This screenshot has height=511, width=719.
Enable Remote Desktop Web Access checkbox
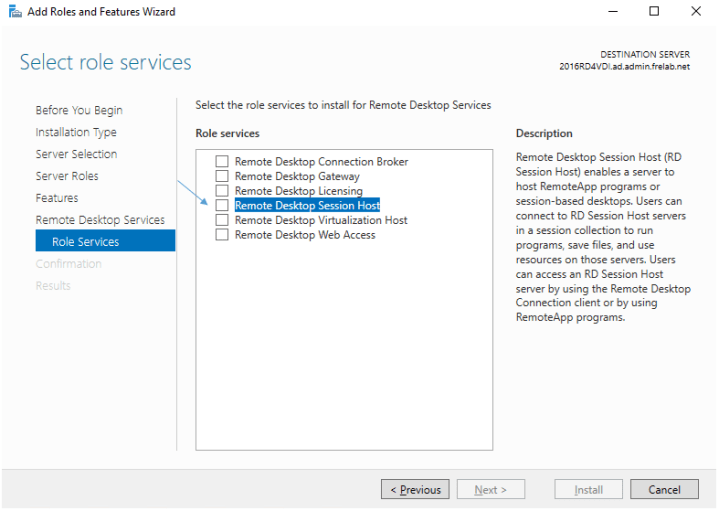coord(222,234)
